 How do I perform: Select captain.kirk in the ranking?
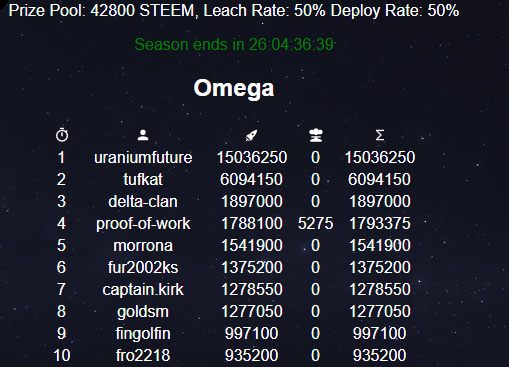pos(143,289)
